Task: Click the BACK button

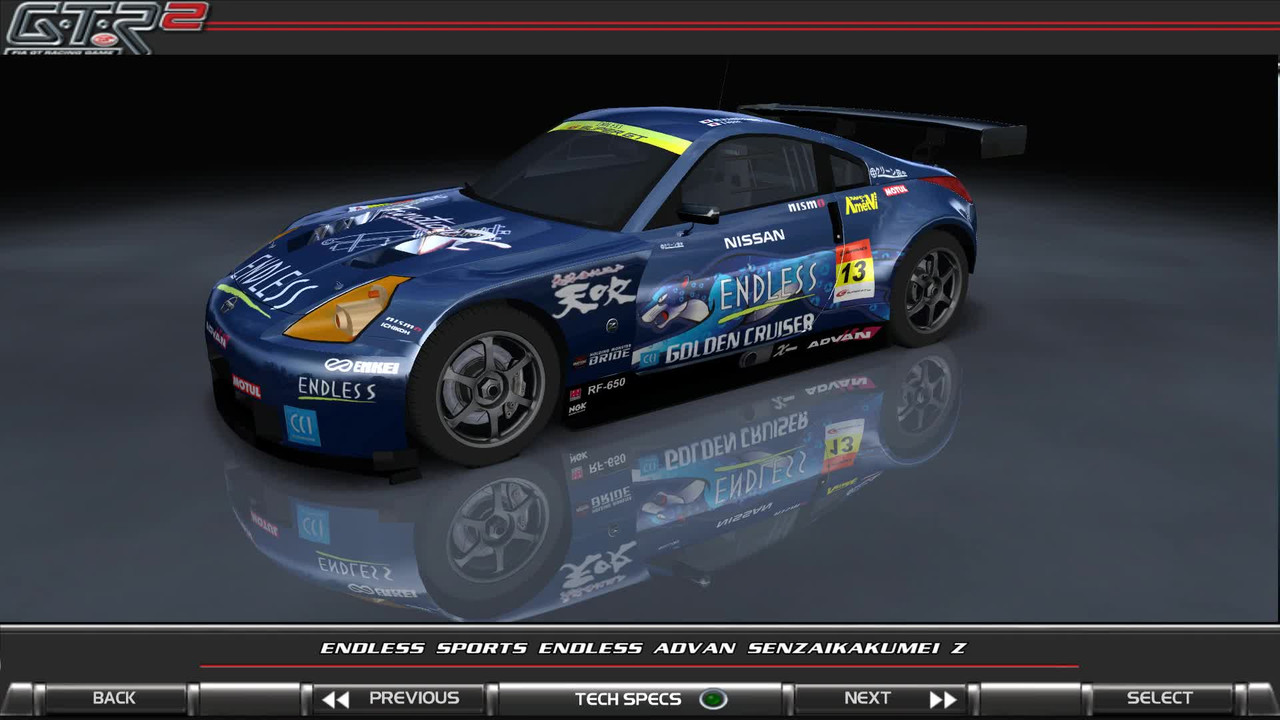Action: [114, 698]
